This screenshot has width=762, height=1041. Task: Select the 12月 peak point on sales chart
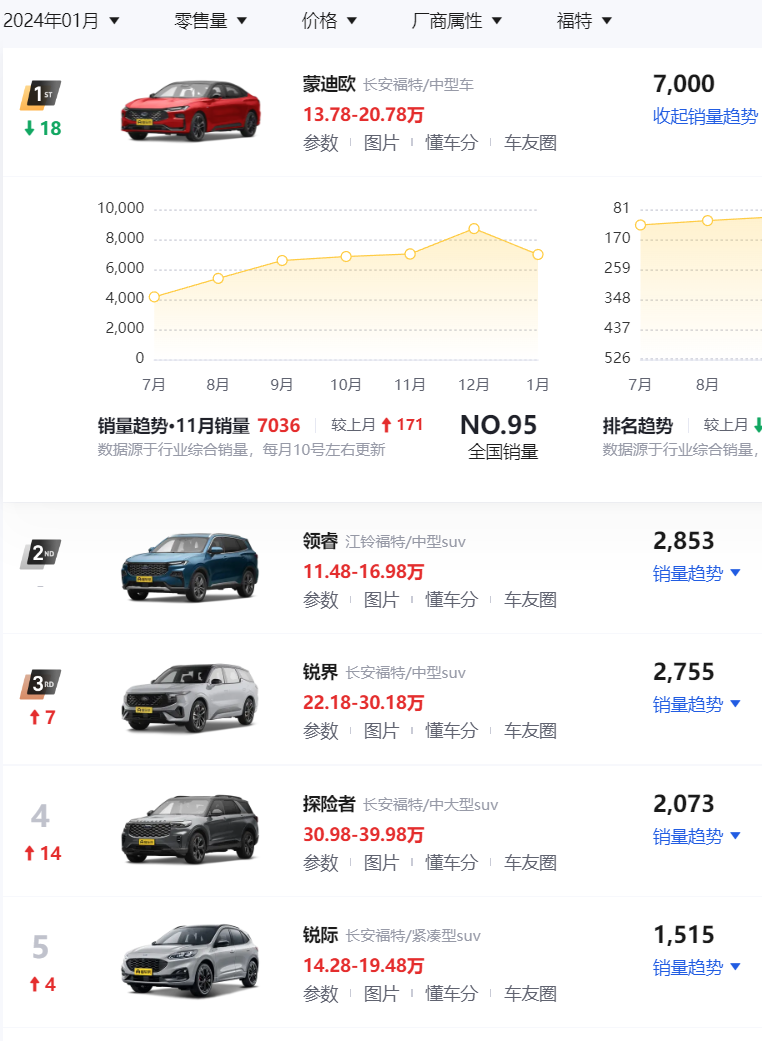point(474,228)
